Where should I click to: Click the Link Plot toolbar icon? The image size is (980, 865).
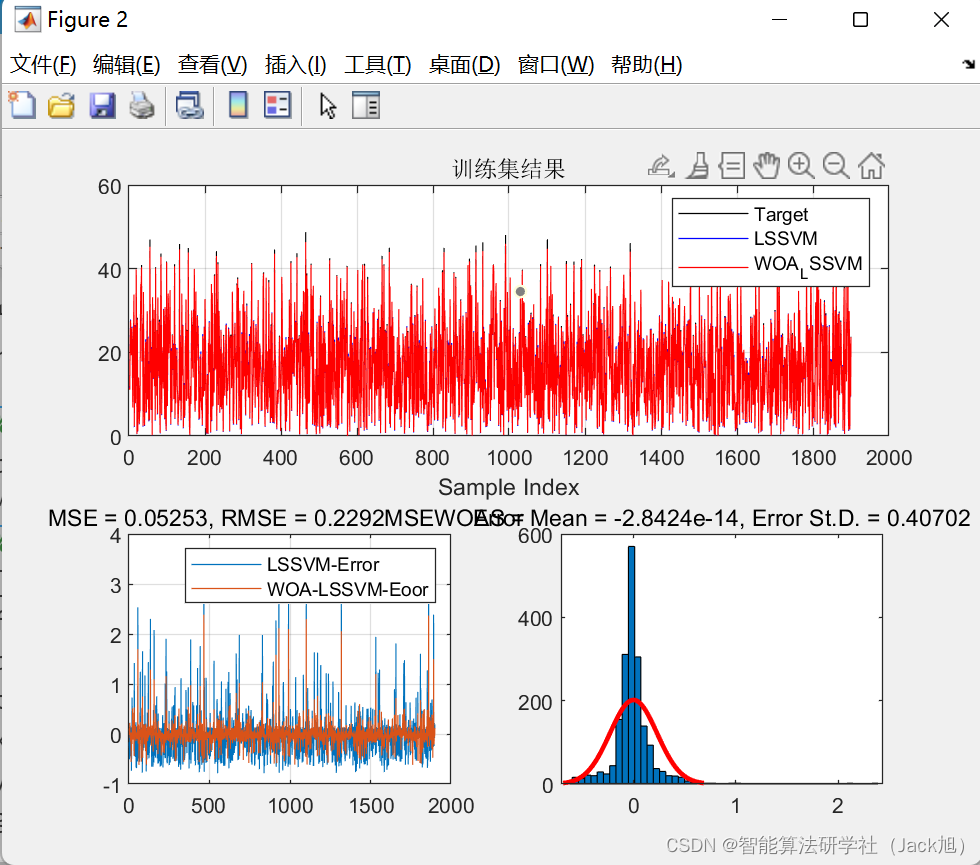190,105
